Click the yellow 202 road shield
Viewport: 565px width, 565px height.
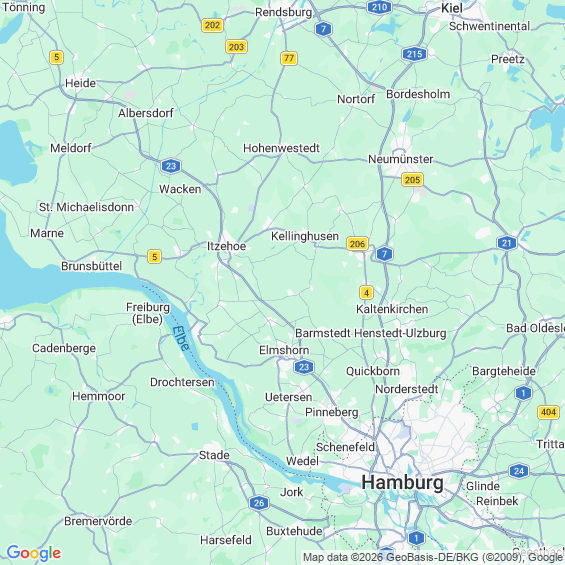(x=212, y=25)
